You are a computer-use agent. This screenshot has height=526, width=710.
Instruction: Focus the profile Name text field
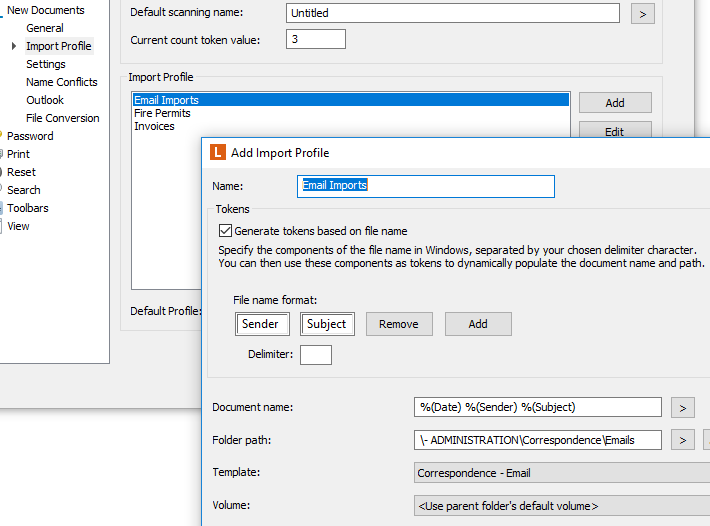(x=426, y=186)
